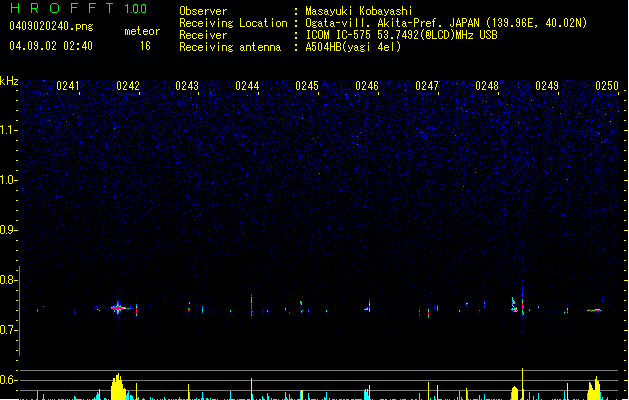Click the kHz axis unit label

(9, 81)
